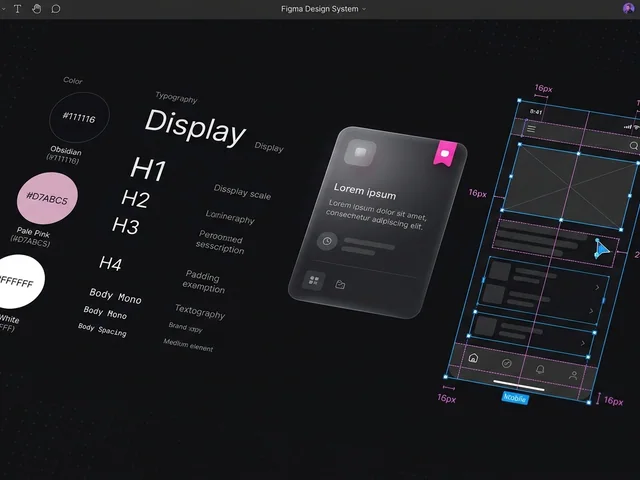This screenshot has height=480, width=640.
Task: Select the Hand tool in the toolbar
Action: [x=37, y=9]
